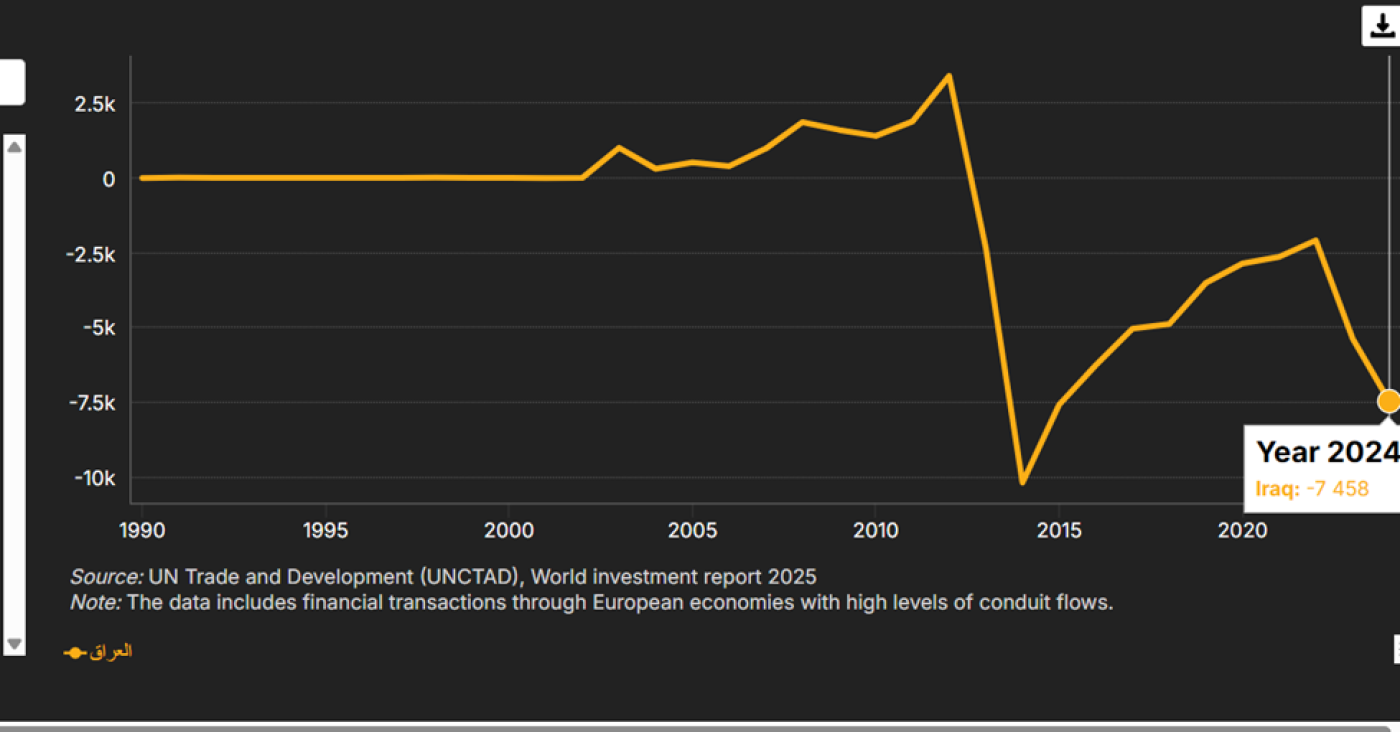The image size is (1400, 732).
Task: Click the 2.5k y-axis label
Action: (96, 104)
